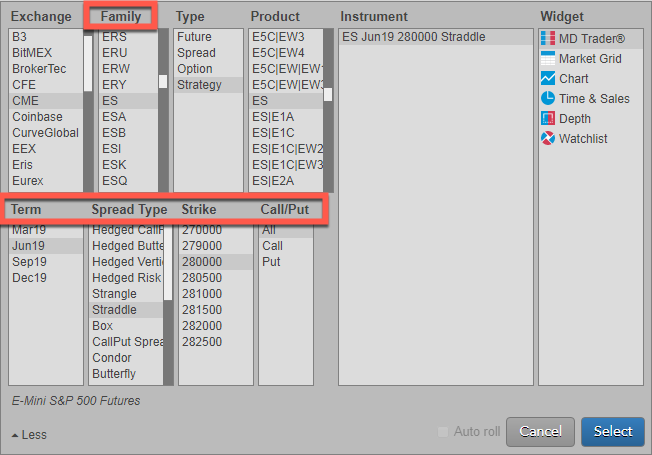Select Strategy type
Image resolution: width=652 pixels, height=455 pixels.
tap(208, 85)
